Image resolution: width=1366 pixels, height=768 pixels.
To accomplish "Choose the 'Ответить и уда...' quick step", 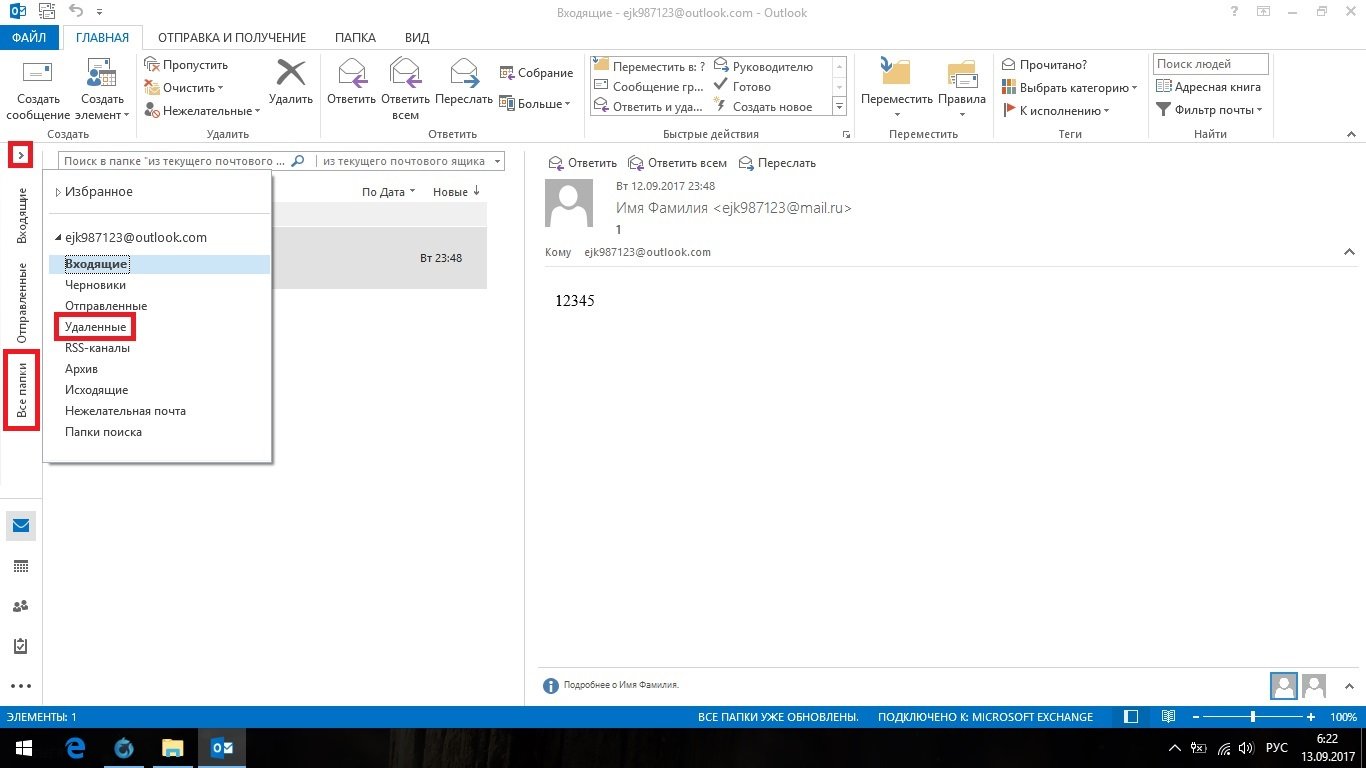I will coord(650,106).
